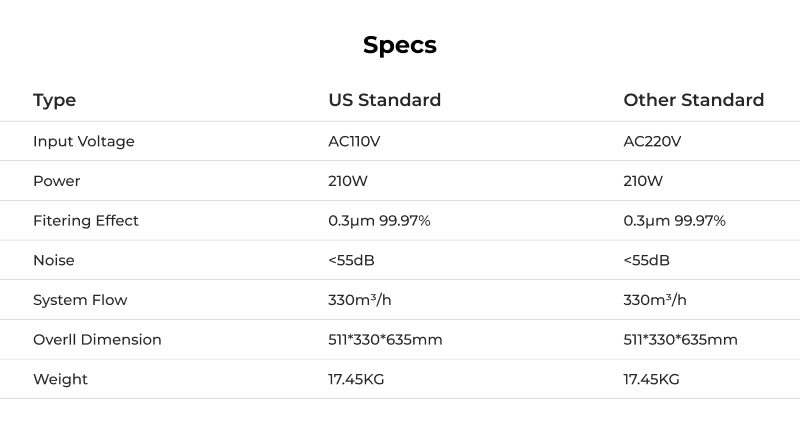Click the Overll Dimension row label
The height and width of the screenshot is (429, 800).
point(97,339)
